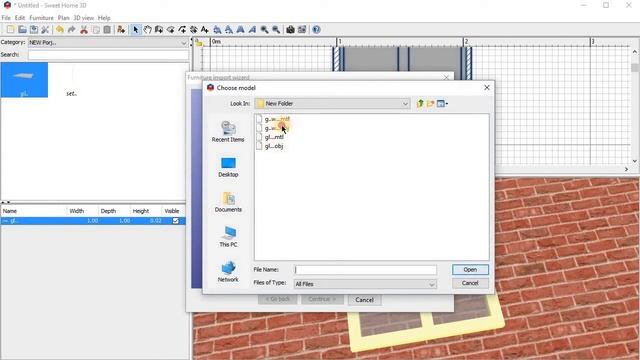The height and width of the screenshot is (360, 640).
Task: Click the Save home toolbar icon
Action: [x=33, y=30]
